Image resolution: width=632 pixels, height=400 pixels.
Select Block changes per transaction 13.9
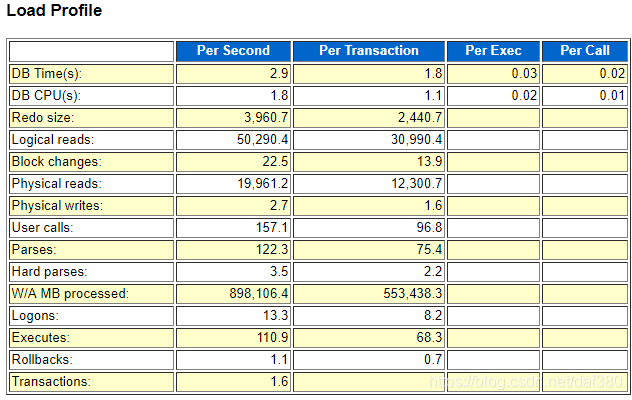click(430, 162)
